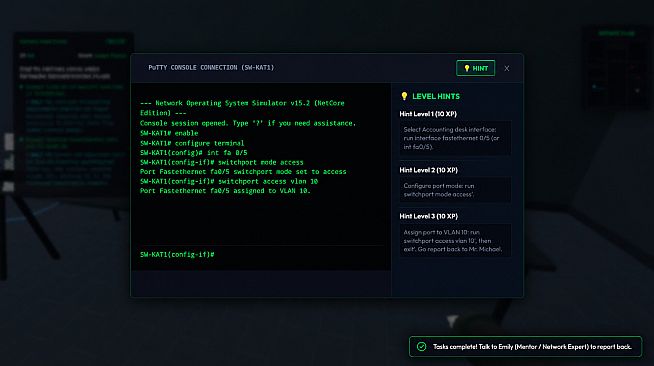The width and height of the screenshot is (654, 366).
Task: Click the 'switchport access vlan 10' command line
Action: (229, 181)
